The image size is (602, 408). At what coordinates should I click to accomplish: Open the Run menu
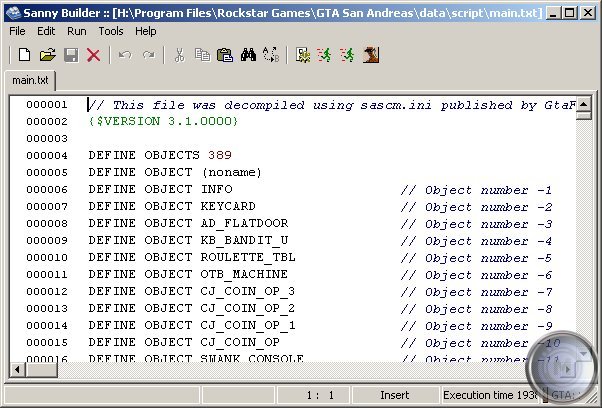[x=77, y=31]
